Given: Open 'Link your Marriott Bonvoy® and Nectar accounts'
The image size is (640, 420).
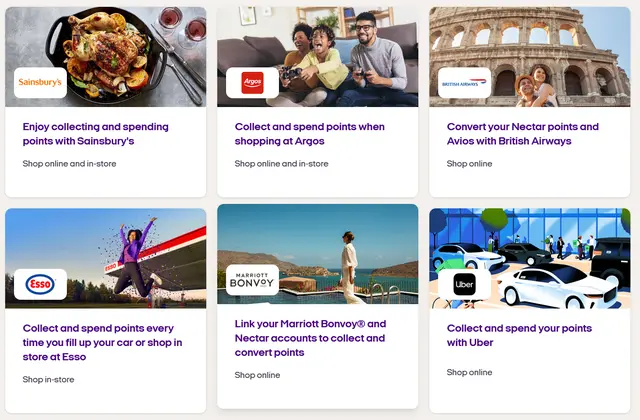Looking at the screenshot, I should pyautogui.click(x=310, y=338).
